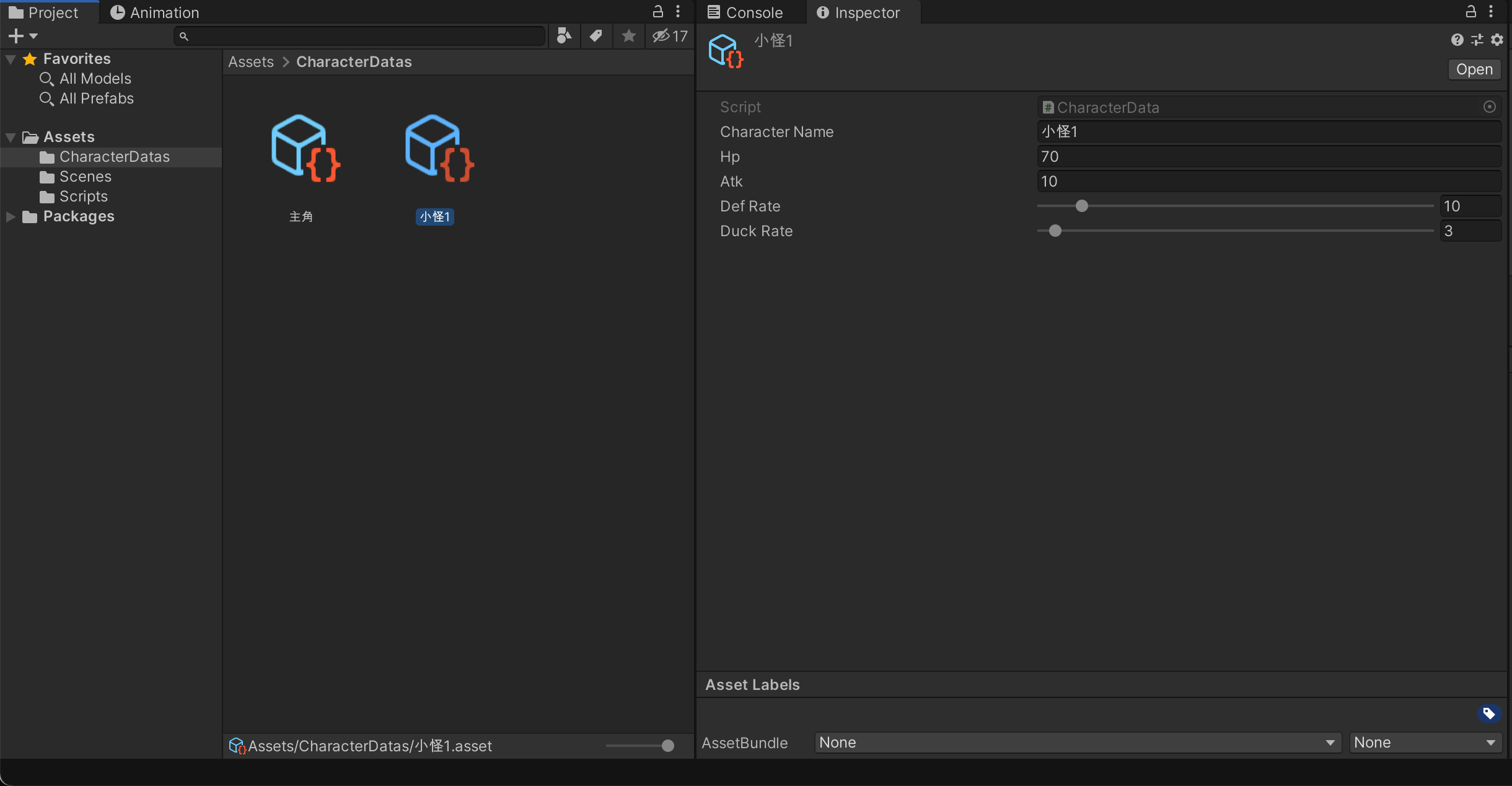Toggle the Project panel lock
The height and width of the screenshot is (786, 1512).
point(658,11)
